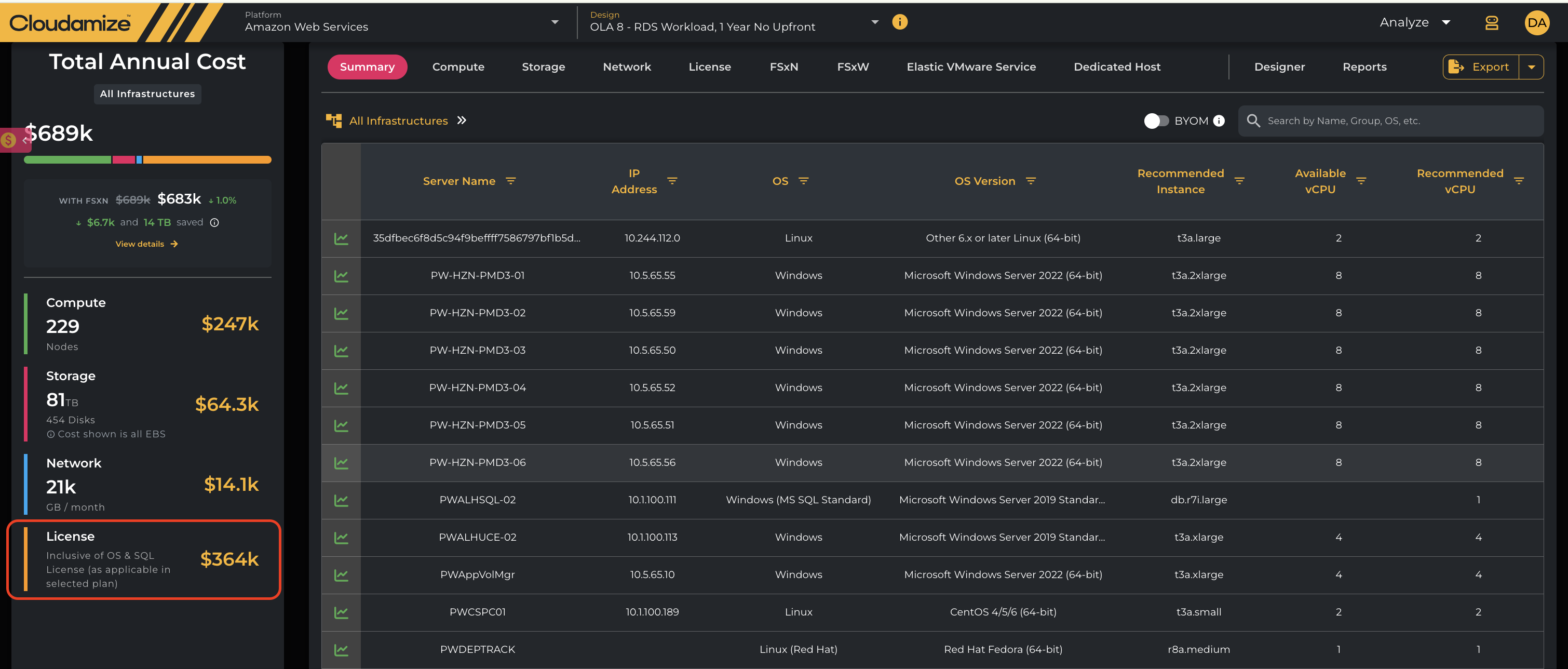Open the DA user avatar menu
The image size is (1568, 669).
pos(1536,23)
